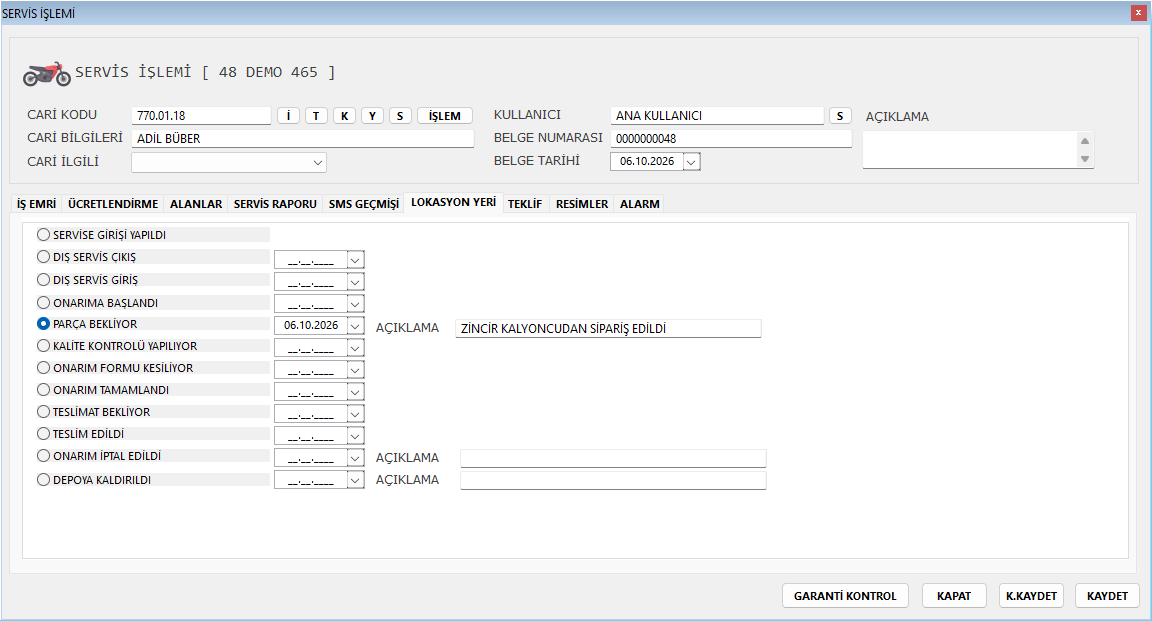Click the İŞLEM button
The width and height of the screenshot is (1152, 621).
[444, 115]
